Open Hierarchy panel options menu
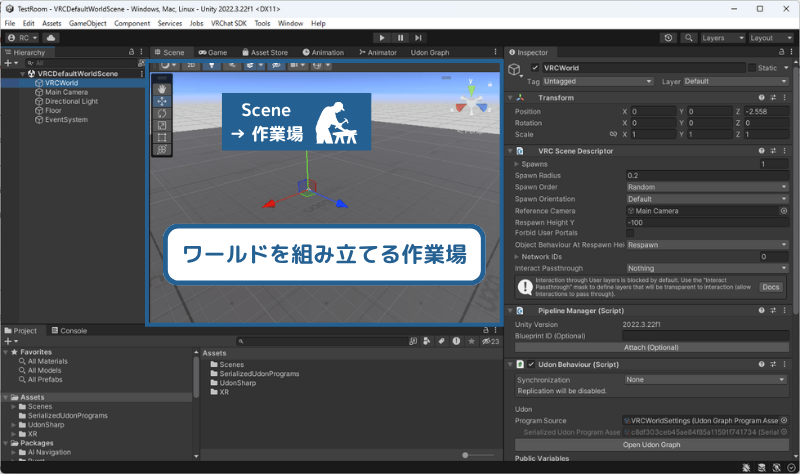 [141, 52]
